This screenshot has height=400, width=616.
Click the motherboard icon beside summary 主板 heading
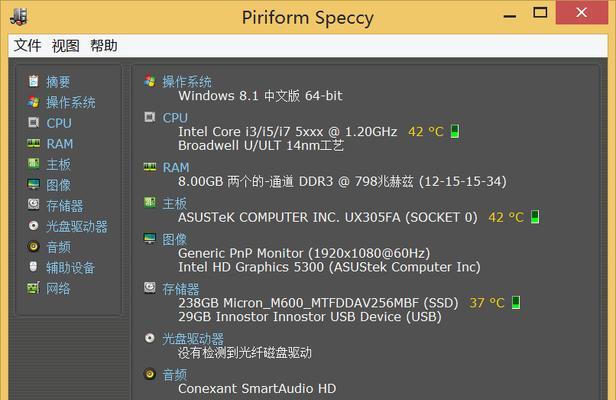[x=150, y=202]
